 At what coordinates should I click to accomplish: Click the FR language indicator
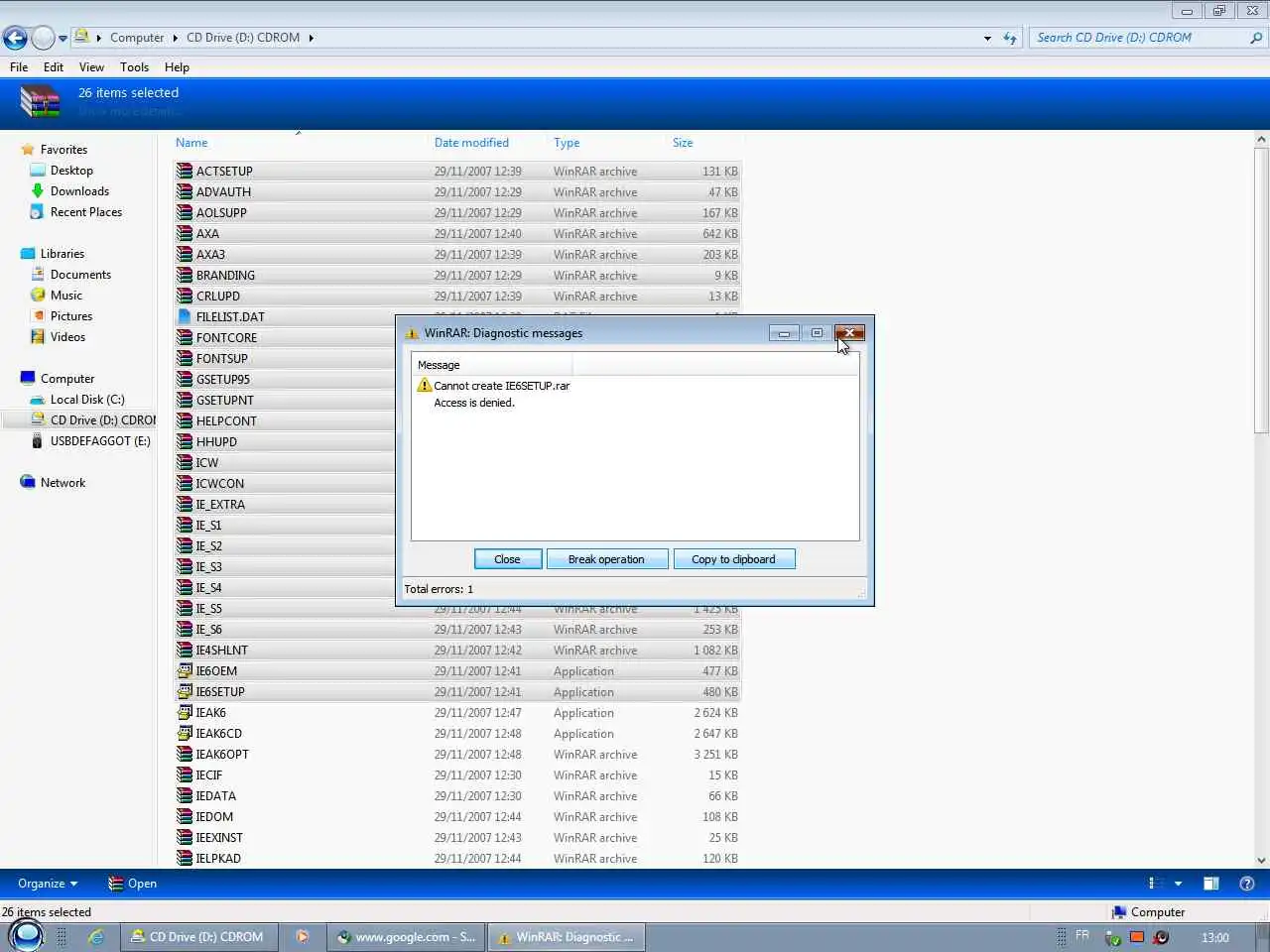[x=1081, y=935]
